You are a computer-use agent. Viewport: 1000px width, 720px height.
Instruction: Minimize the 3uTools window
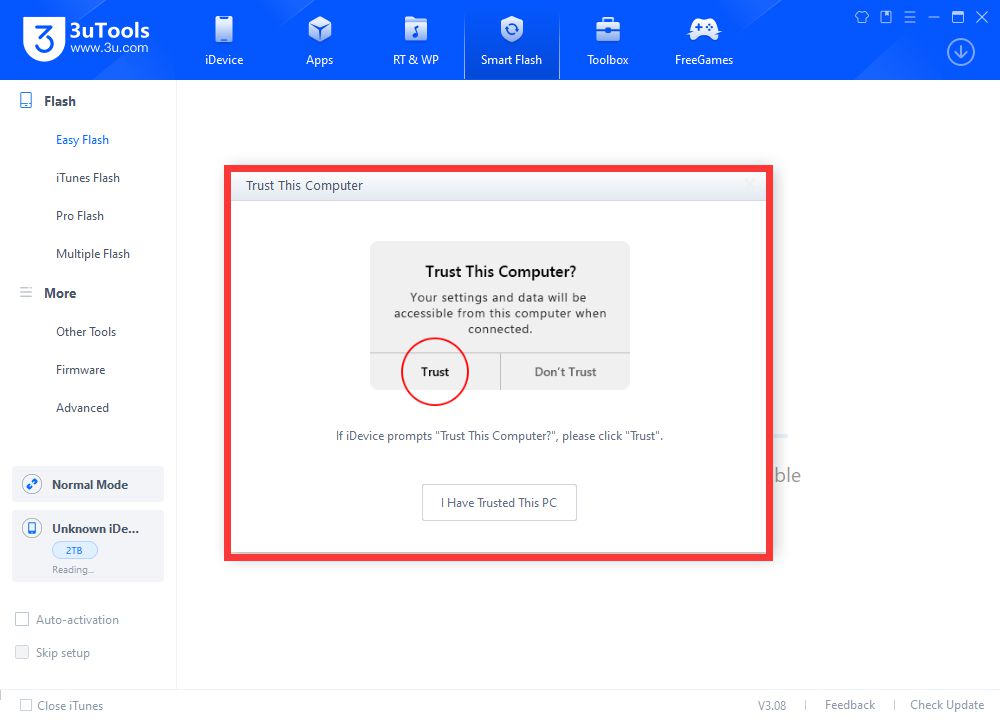pyautogui.click(x=934, y=17)
